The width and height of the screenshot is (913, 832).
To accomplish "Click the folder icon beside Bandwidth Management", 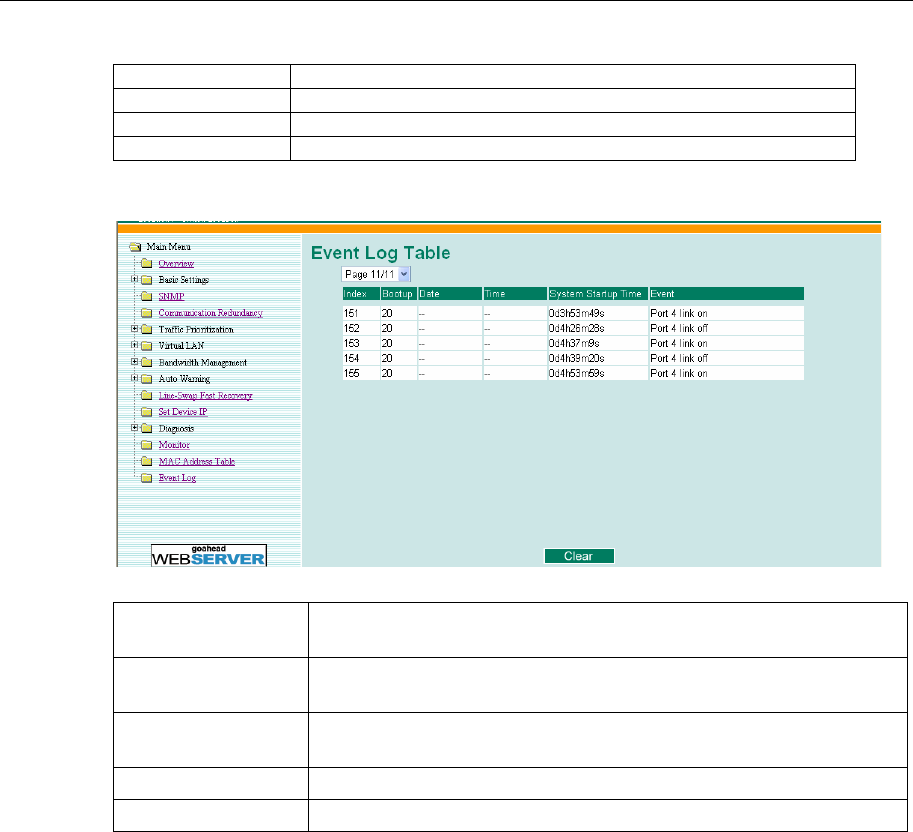I will (x=147, y=363).
